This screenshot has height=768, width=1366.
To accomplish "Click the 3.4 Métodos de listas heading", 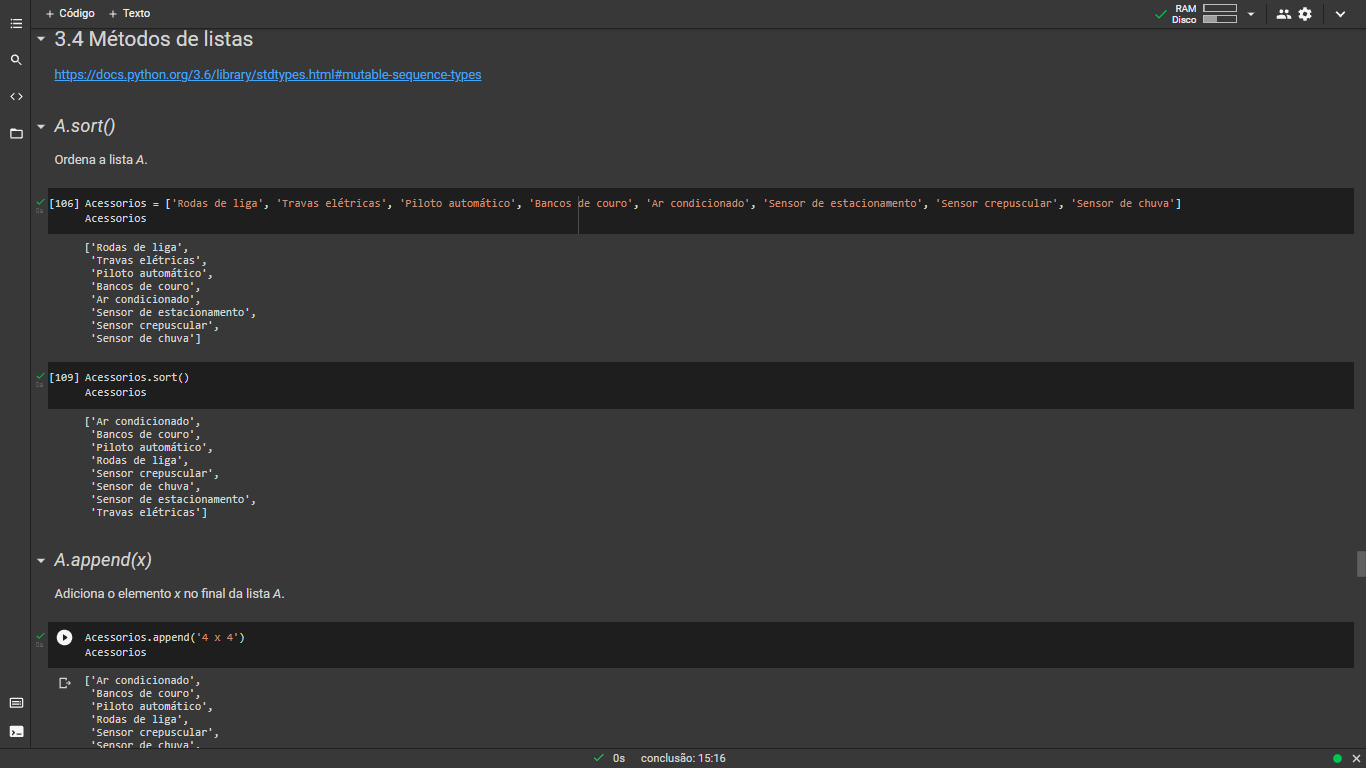I will [153, 39].
